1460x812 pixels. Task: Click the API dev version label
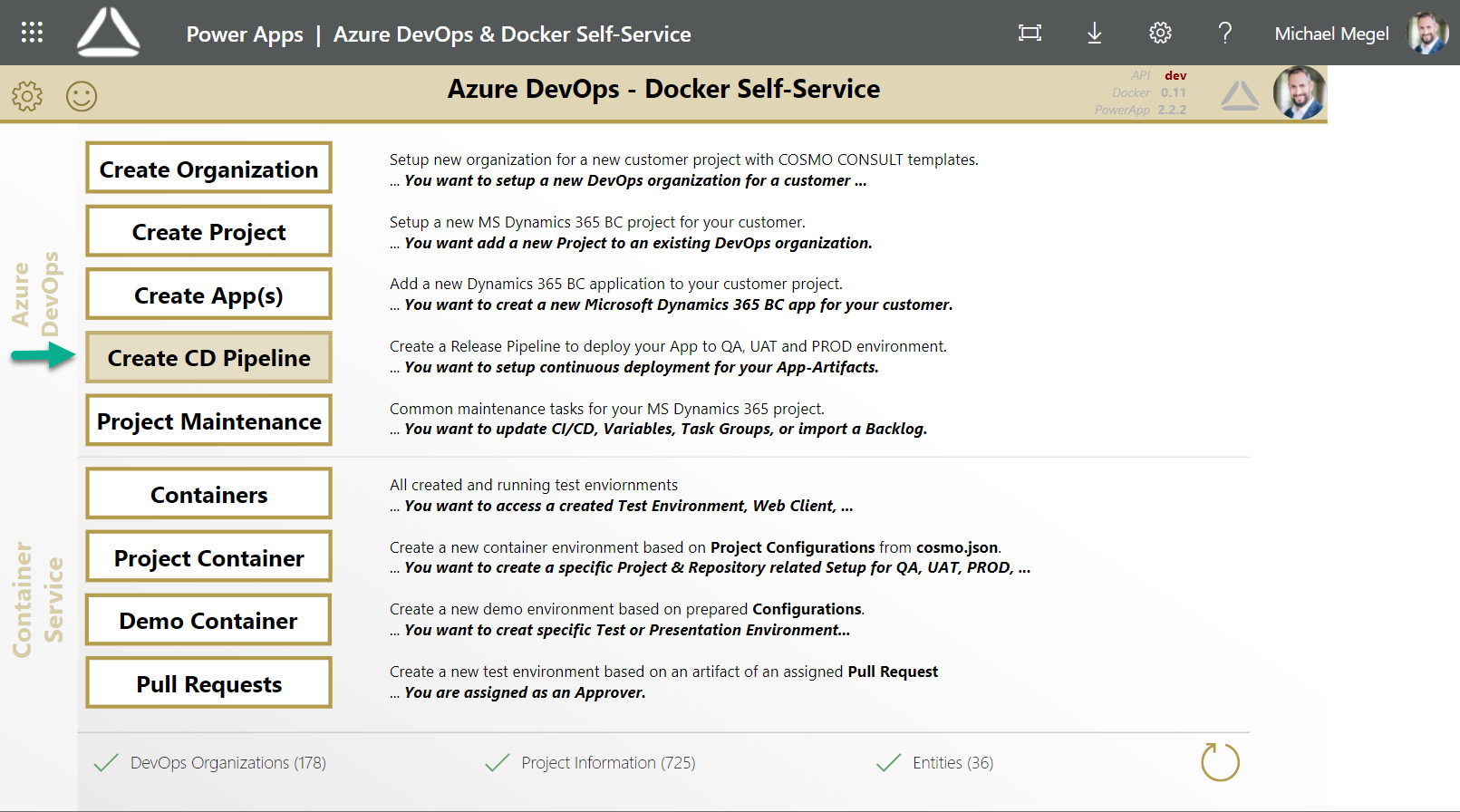[x=1158, y=75]
